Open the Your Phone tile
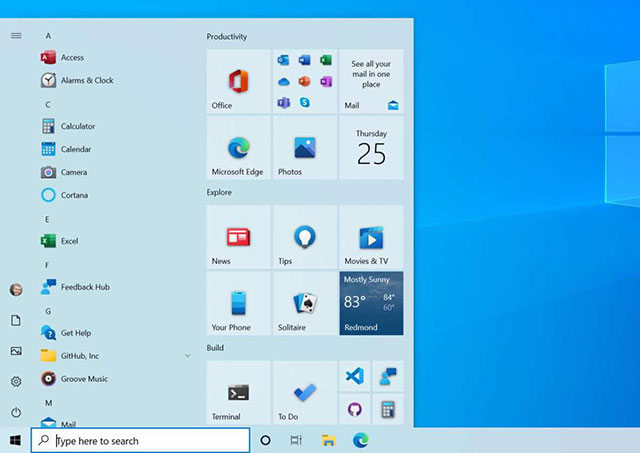This screenshot has width=640, height=453. pyautogui.click(x=238, y=303)
